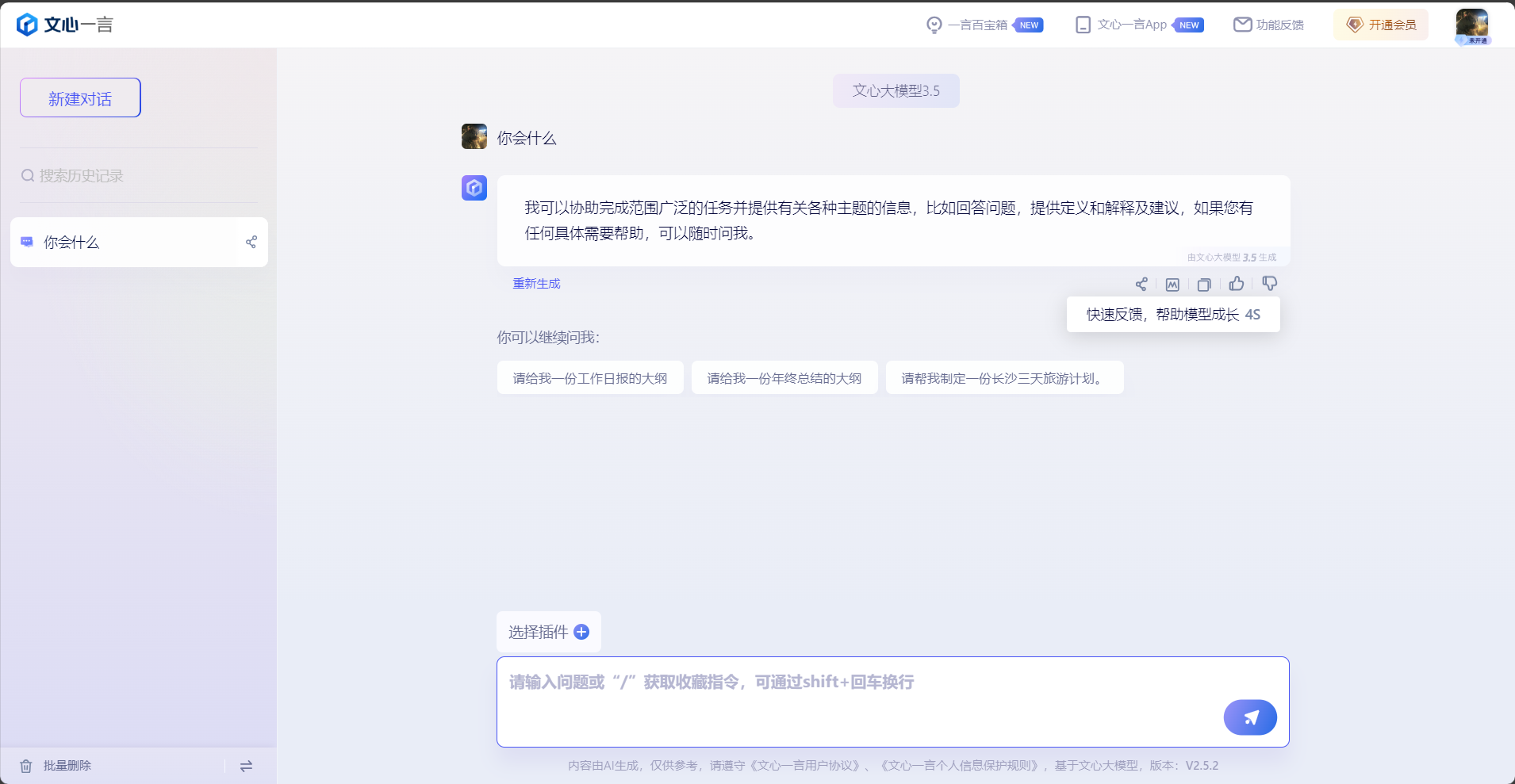Choose suggestion 请给我一份年终总结的大纲
This screenshot has height=784, width=1515.
[784, 377]
